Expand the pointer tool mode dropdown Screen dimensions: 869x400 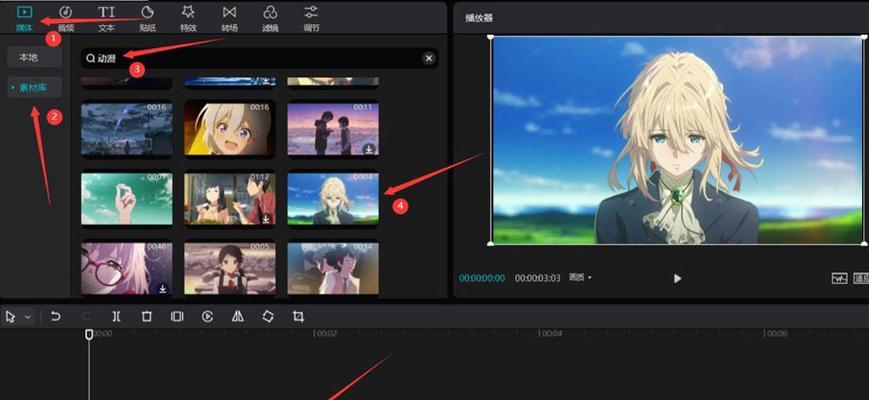(28, 317)
